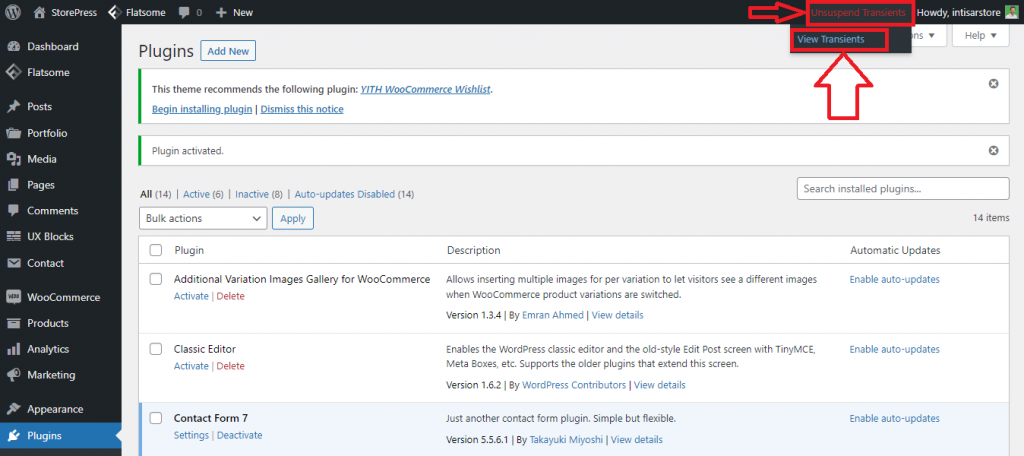
Task: Open YITH WooCommerce Wishlist link
Action: [425, 90]
